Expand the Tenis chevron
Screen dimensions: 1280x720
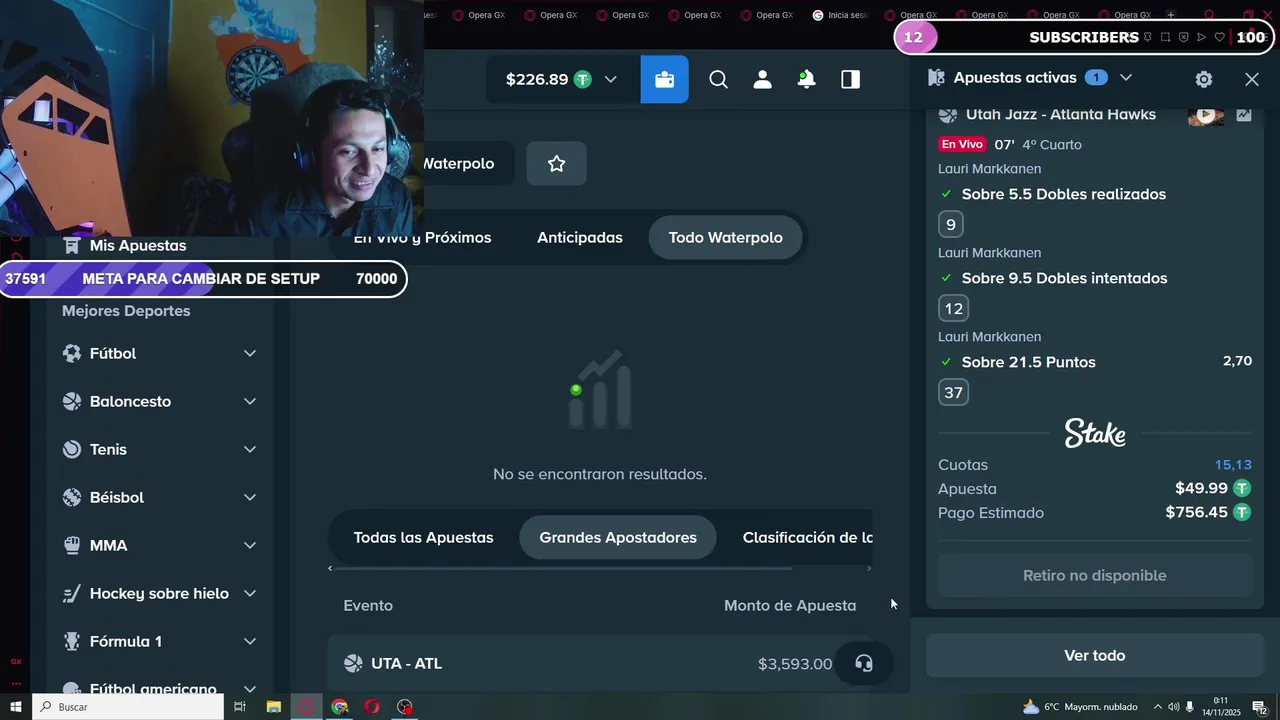[250, 449]
